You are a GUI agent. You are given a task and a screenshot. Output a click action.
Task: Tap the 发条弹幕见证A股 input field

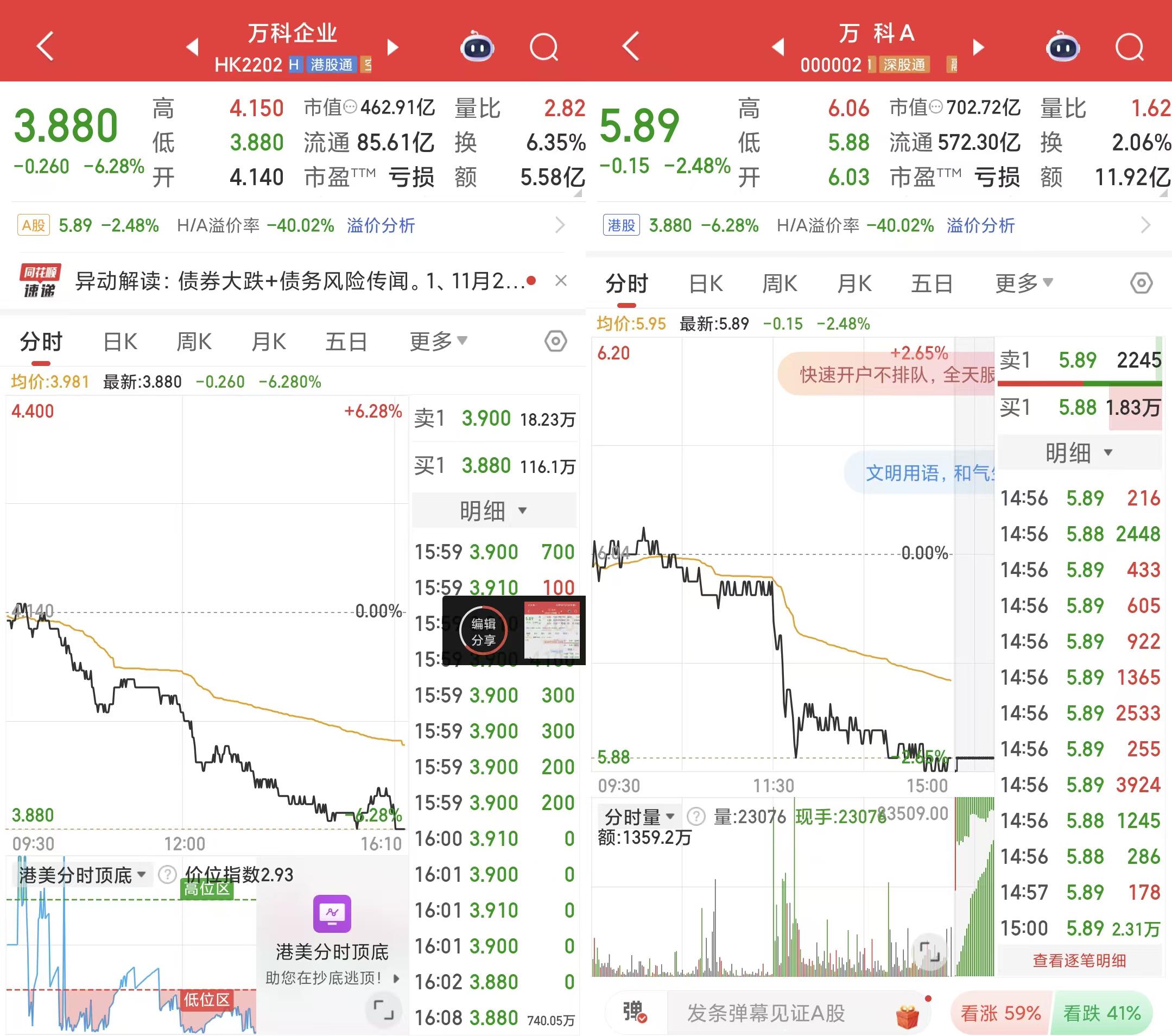[766, 1013]
